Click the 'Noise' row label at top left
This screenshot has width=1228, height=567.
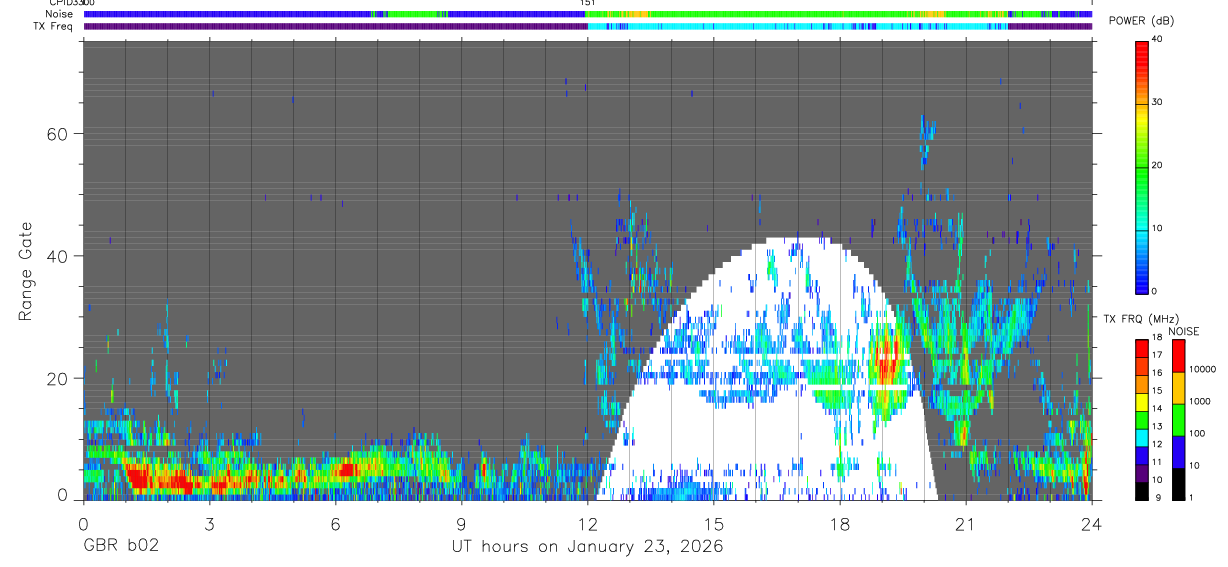point(59,14)
